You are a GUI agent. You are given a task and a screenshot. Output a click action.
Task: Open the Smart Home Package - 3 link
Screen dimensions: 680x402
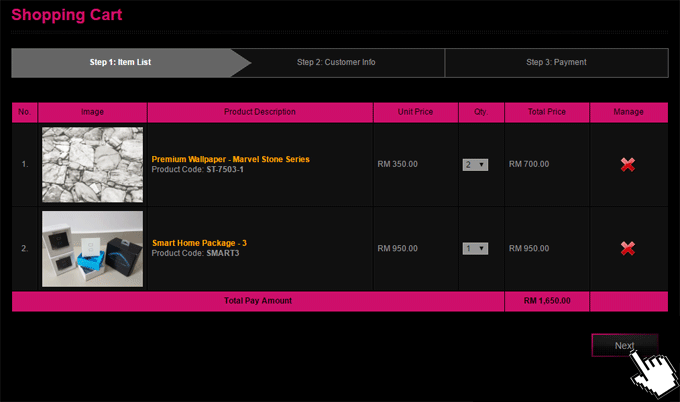[x=199, y=243]
